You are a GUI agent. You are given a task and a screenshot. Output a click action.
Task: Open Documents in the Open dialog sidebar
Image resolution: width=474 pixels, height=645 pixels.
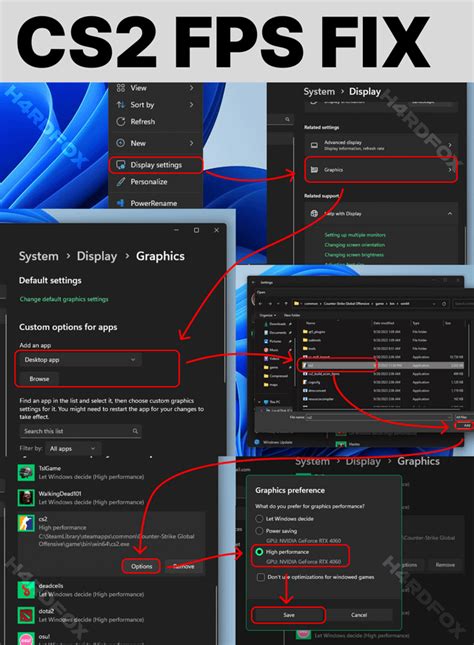(277, 332)
